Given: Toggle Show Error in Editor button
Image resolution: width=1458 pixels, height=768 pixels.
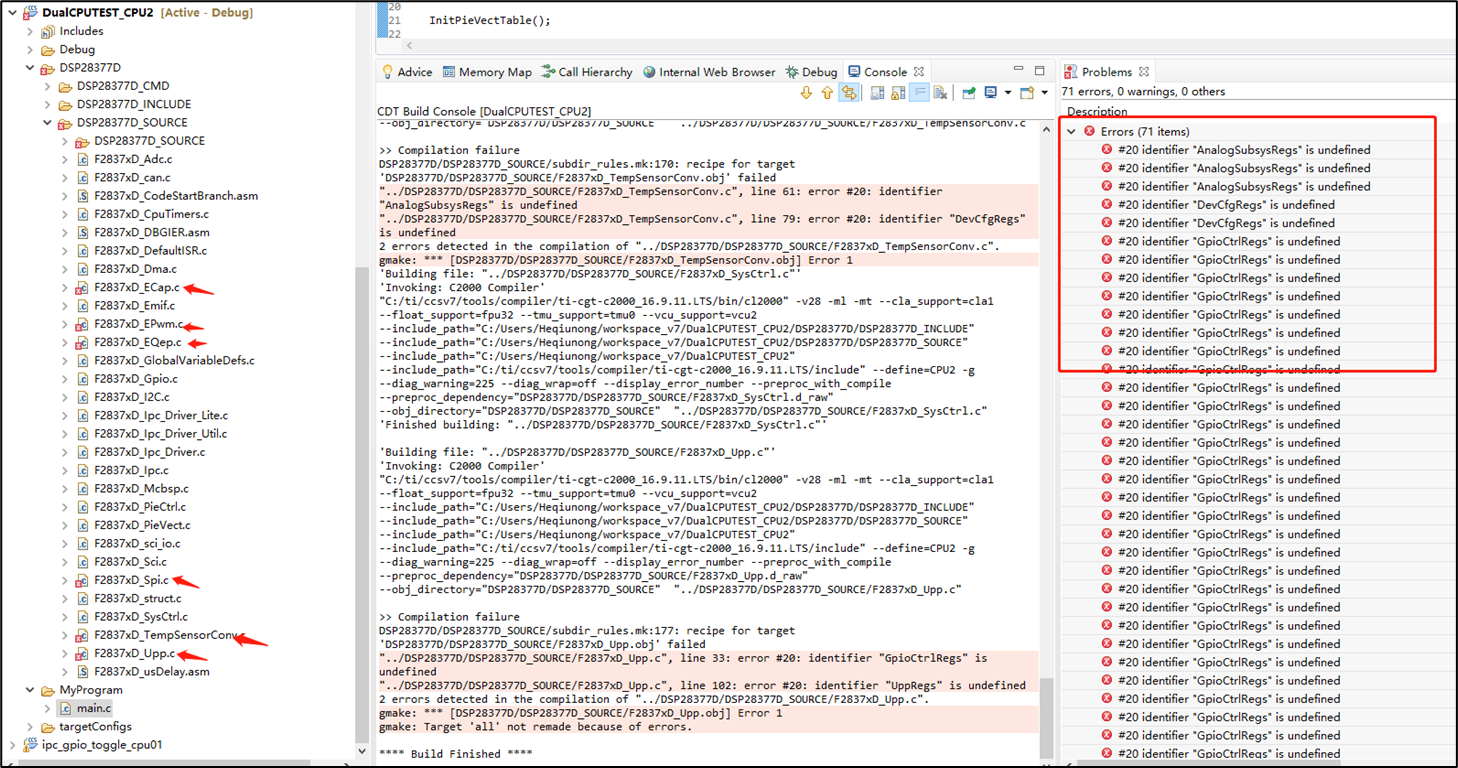Looking at the screenshot, I should [x=848, y=93].
